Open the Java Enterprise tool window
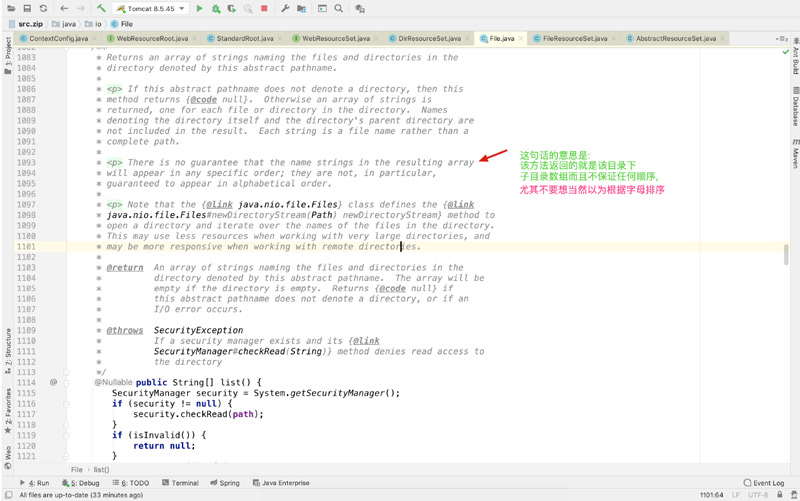Viewport: 800px width, 501px height. tap(281, 483)
